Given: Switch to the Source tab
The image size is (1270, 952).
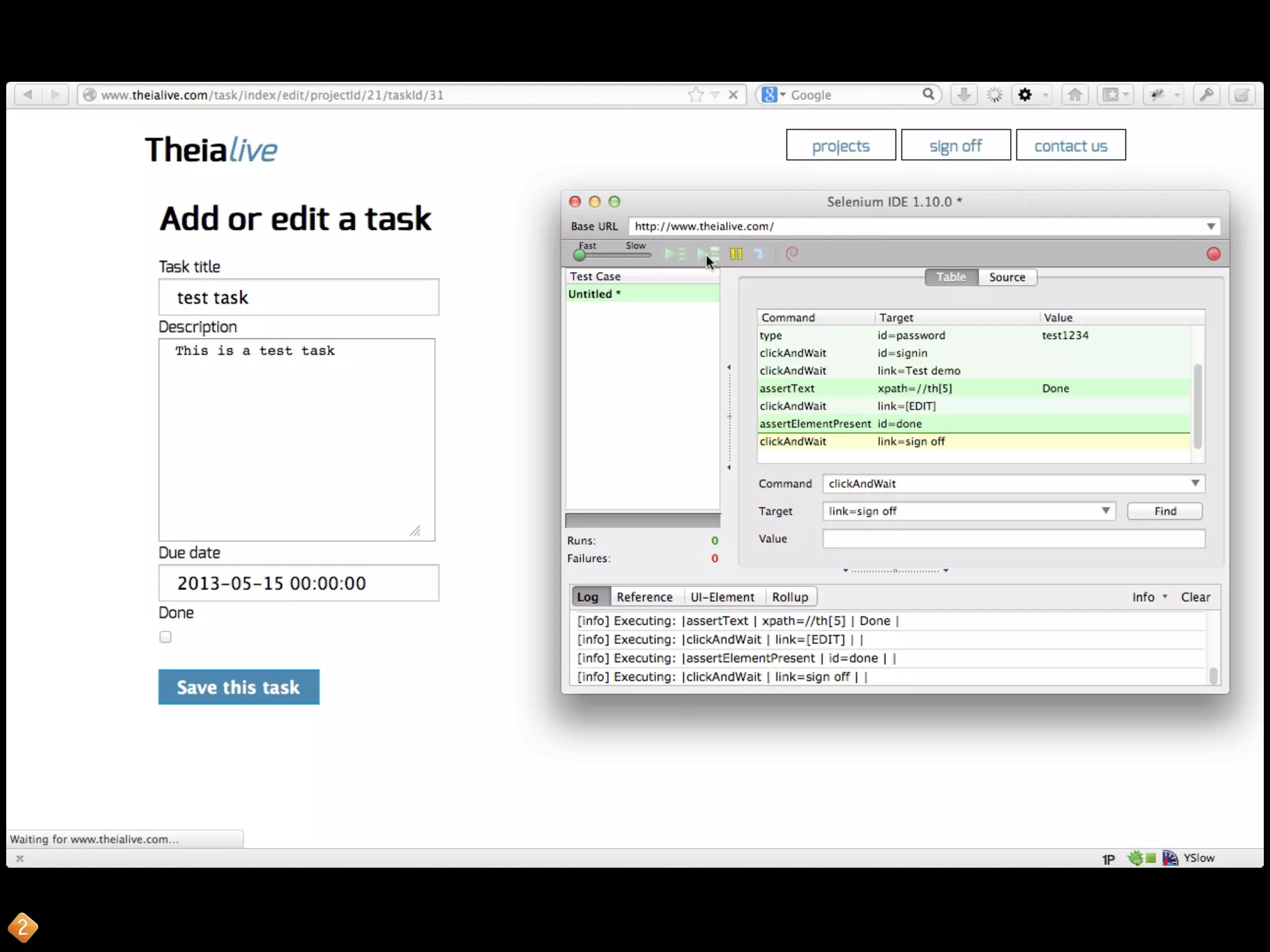Looking at the screenshot, I should coord(1006,277).
